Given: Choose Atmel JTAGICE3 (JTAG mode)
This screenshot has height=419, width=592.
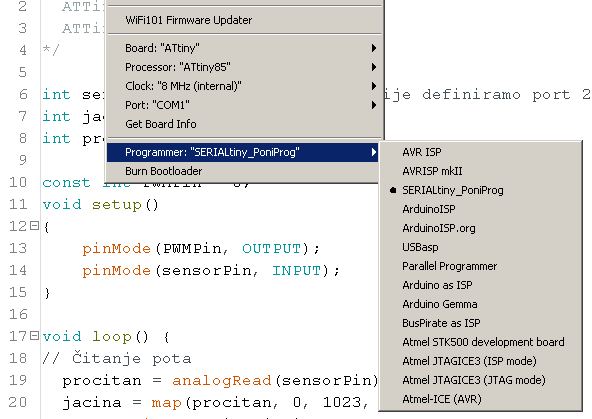Looking at the screenshot, I should pyautogui.click(x=481, y=380).
